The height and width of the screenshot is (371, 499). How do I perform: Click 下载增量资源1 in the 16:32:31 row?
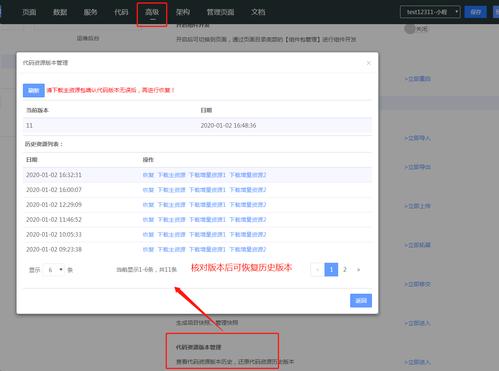[x=207, y=175]
